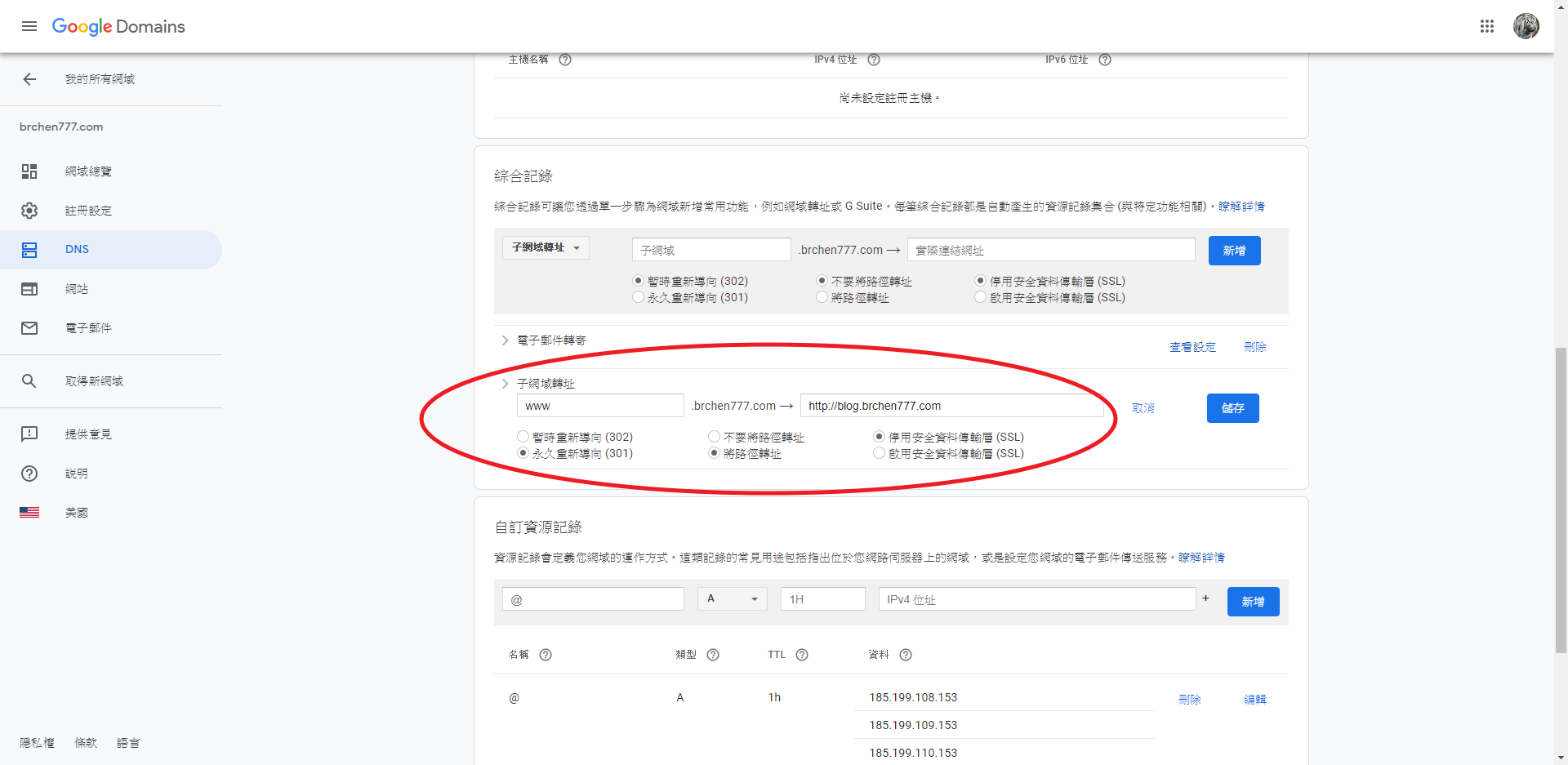1568x765 pixels.
Task: Go to the DNS sidebar section
Action: coord(77,250)
